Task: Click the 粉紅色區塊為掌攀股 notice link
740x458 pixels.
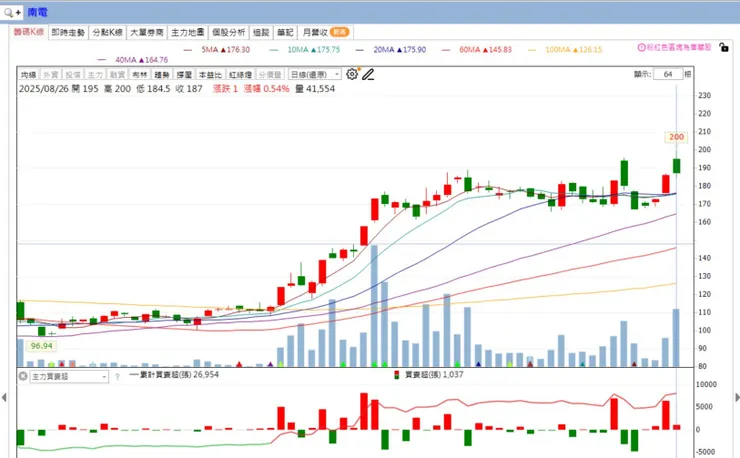Action: [x=678, y=47]
